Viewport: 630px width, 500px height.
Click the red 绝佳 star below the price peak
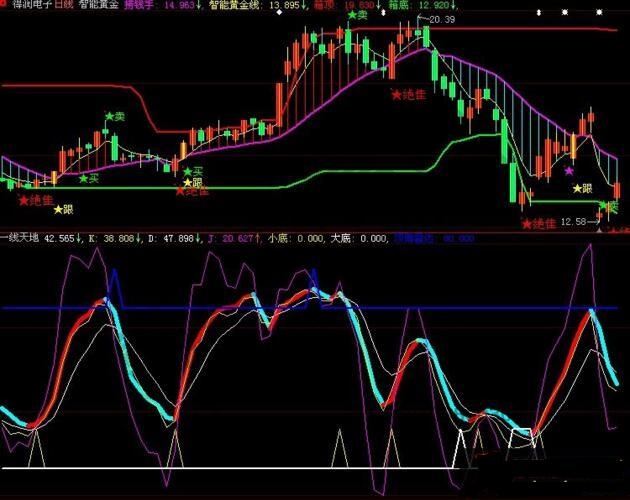coord(409,94)
